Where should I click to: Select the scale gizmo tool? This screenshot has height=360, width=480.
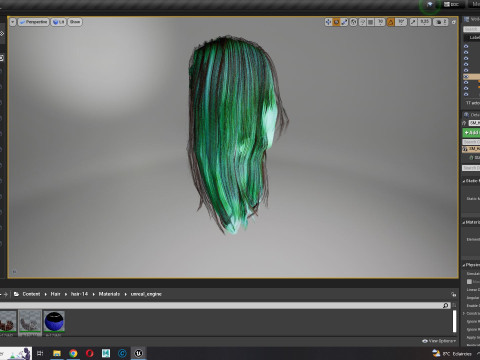pyautogui.click(x=344, y=22)
